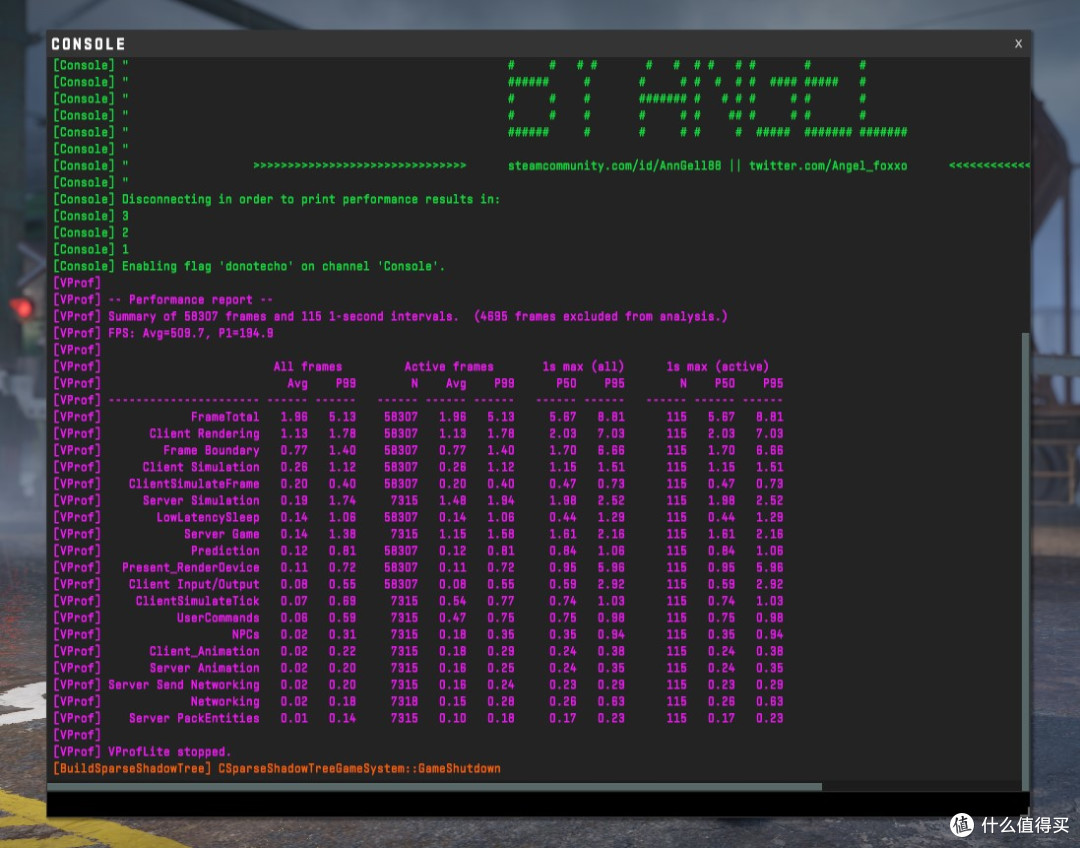Click the steamcommunity.com/id/AnnGell88 text

(x=614, y=165)
